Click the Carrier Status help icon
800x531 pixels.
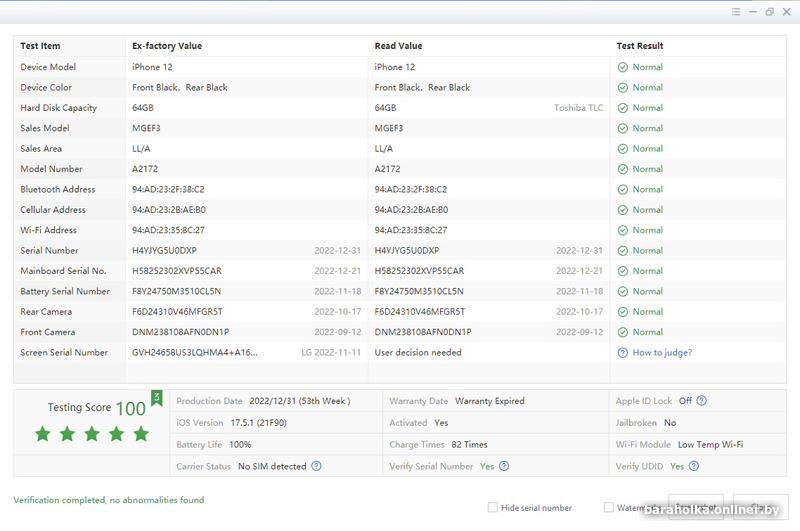[x=316, y=466]
